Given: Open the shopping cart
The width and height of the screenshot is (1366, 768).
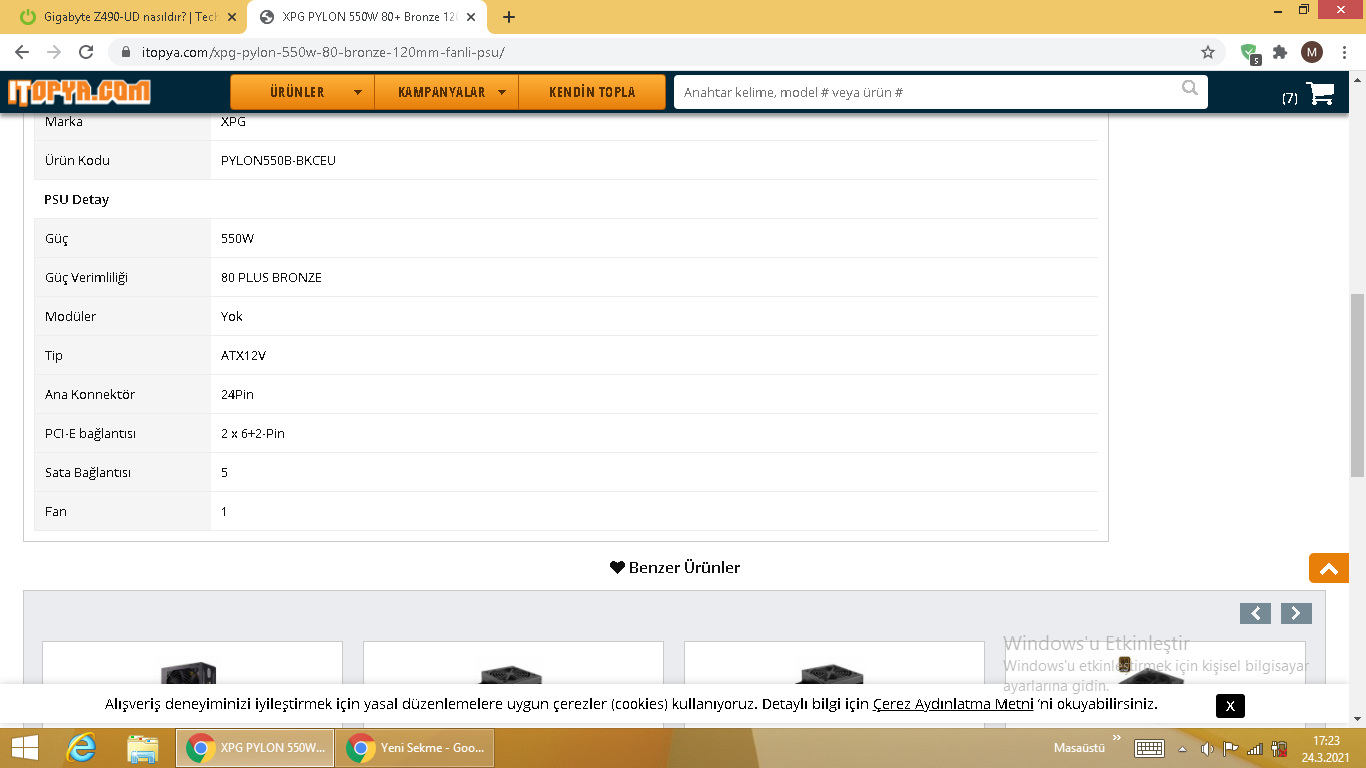Looking at the screenshot, I should coord(1320,94).
